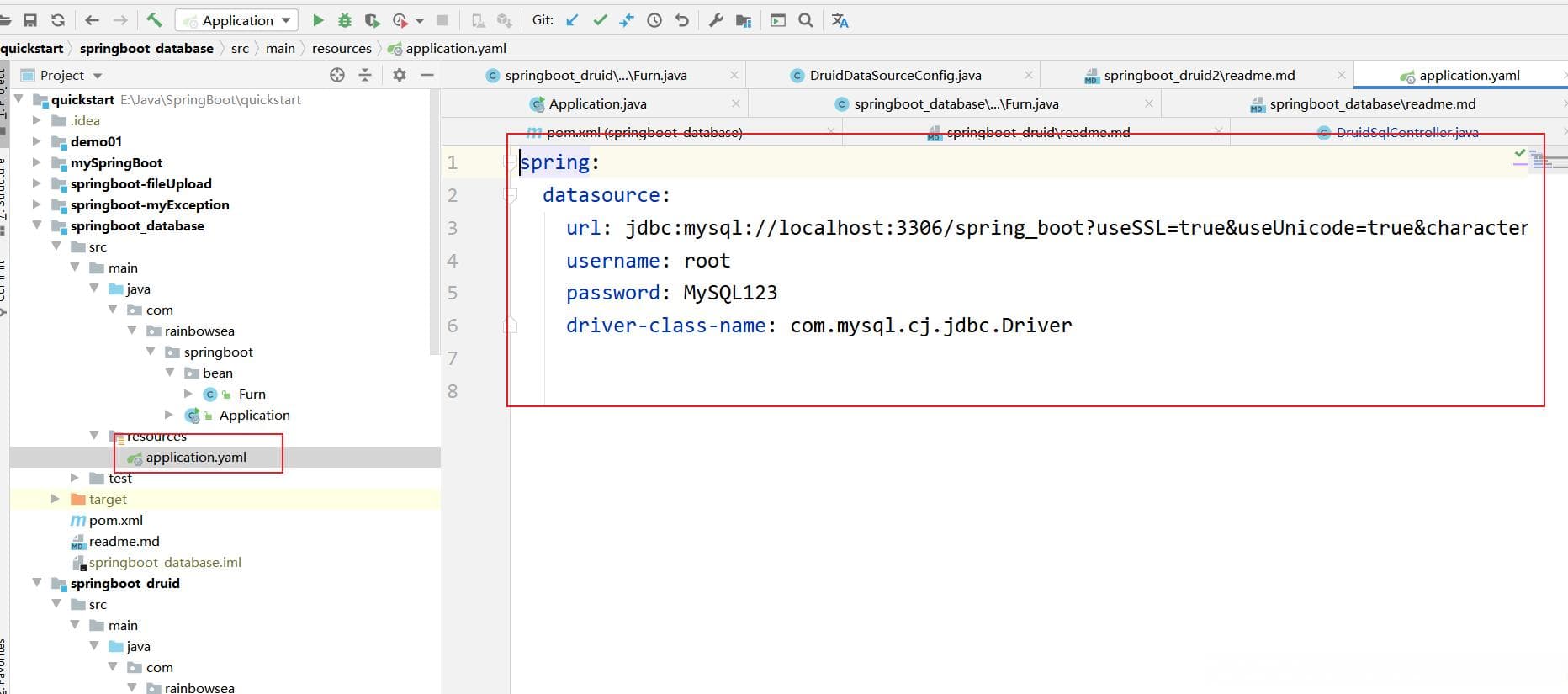Locate opened file with target icon

[x=337, y=75]
